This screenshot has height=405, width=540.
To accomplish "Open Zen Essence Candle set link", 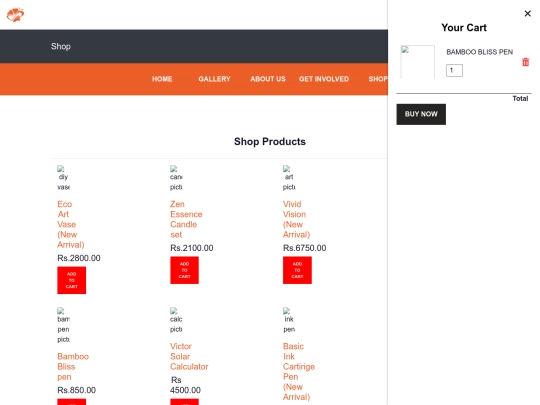I will (186, 219).
